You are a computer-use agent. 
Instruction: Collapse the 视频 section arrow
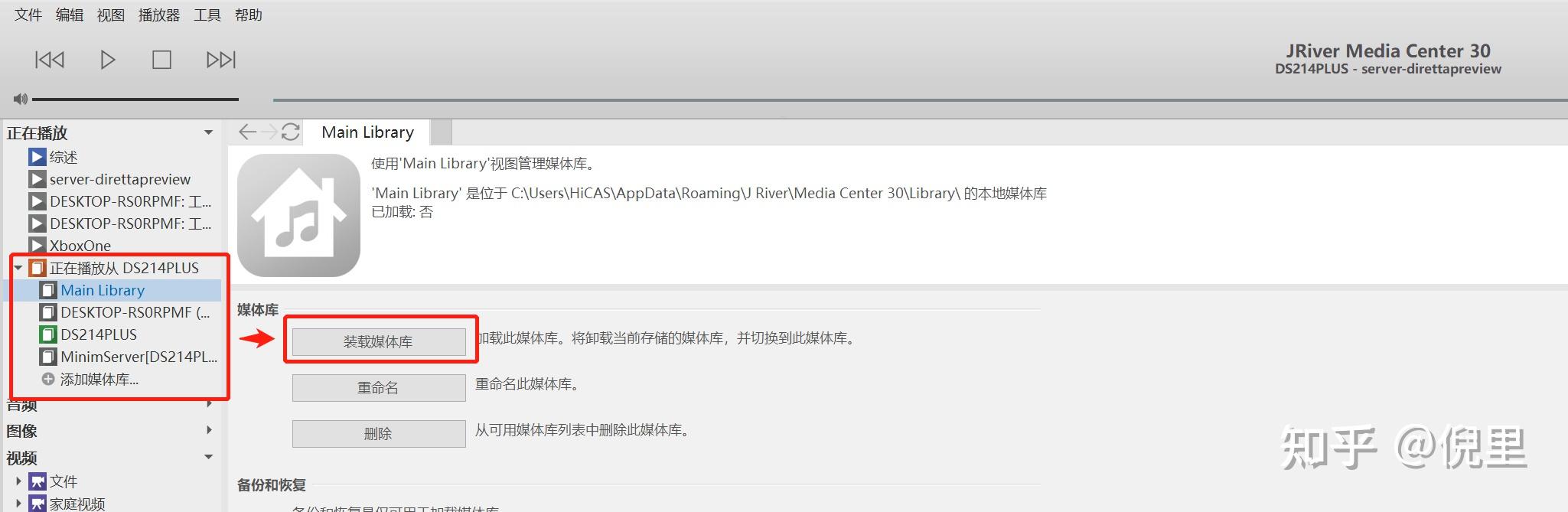click(x=208, y=457)
